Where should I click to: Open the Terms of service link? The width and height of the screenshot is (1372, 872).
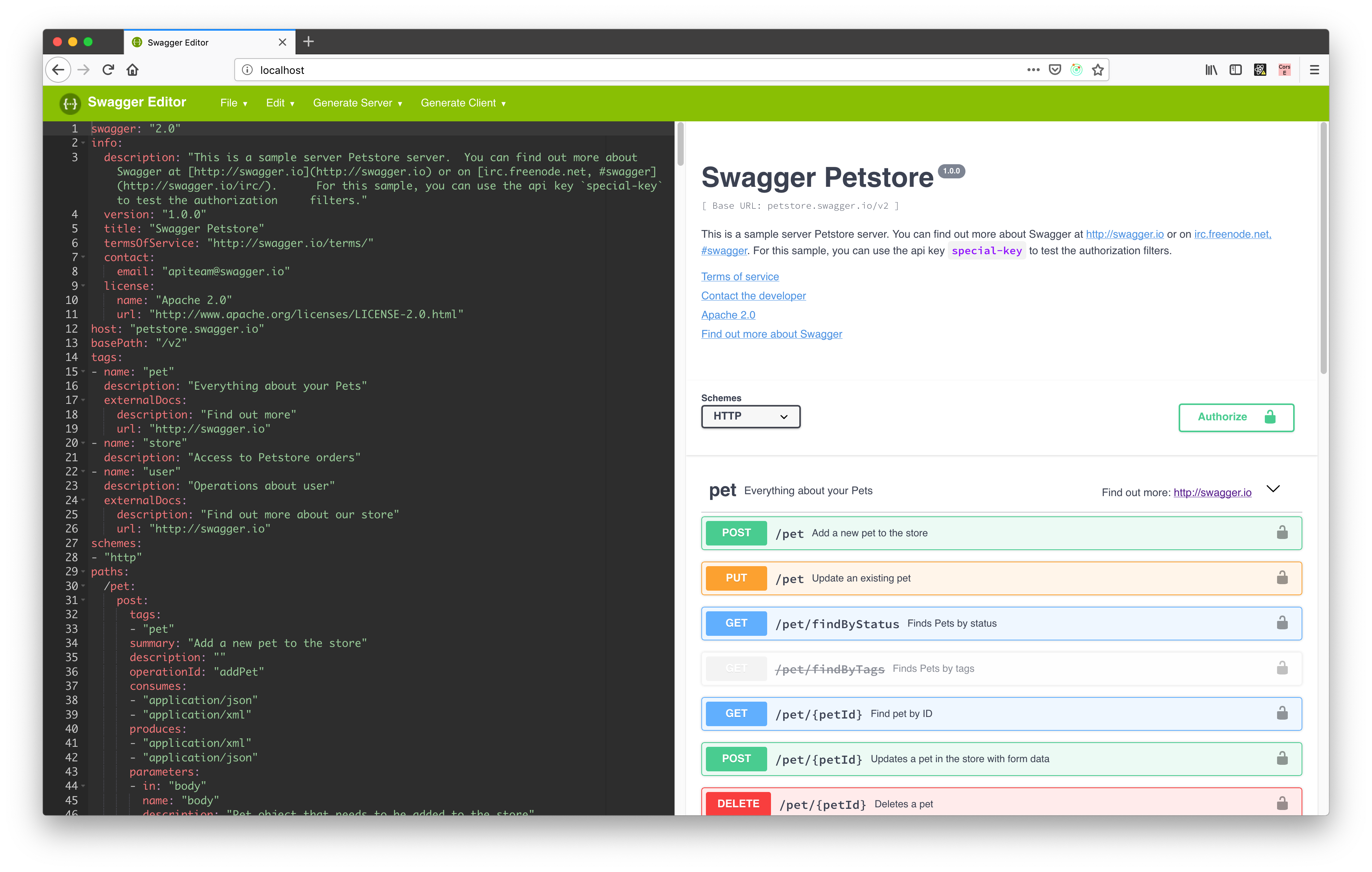coord(740,276)
